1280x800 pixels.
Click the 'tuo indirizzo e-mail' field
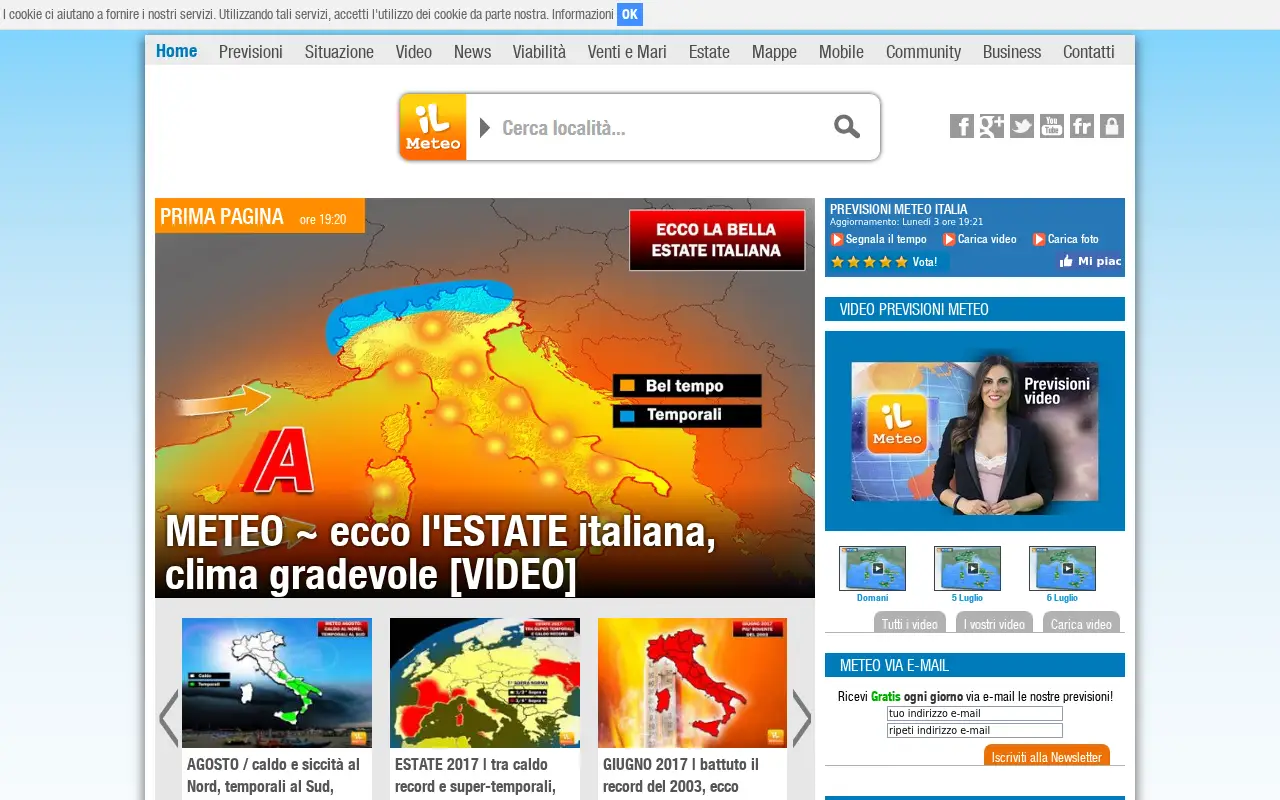tap(975, 714)
